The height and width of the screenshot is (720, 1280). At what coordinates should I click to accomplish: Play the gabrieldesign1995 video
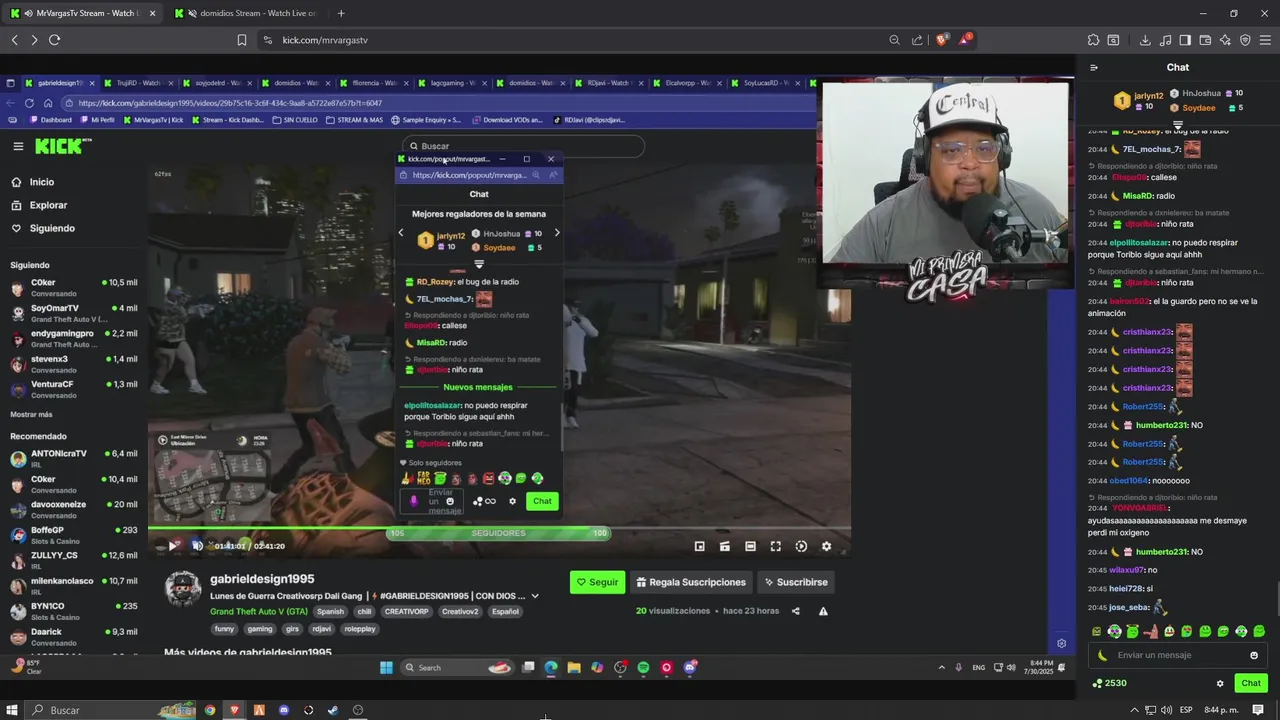pyautogui.click(x=173, y=546)
